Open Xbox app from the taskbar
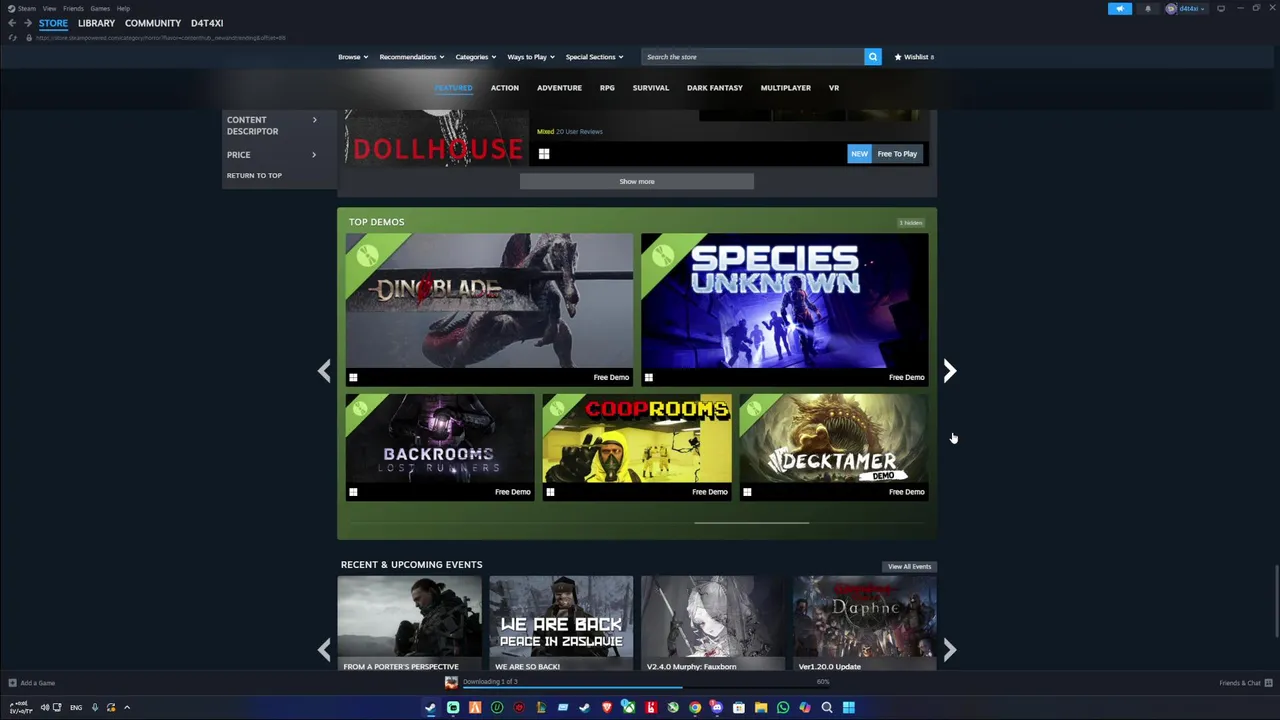The image size is (1280, 720). pyautogui.click(x=628, y=708)
